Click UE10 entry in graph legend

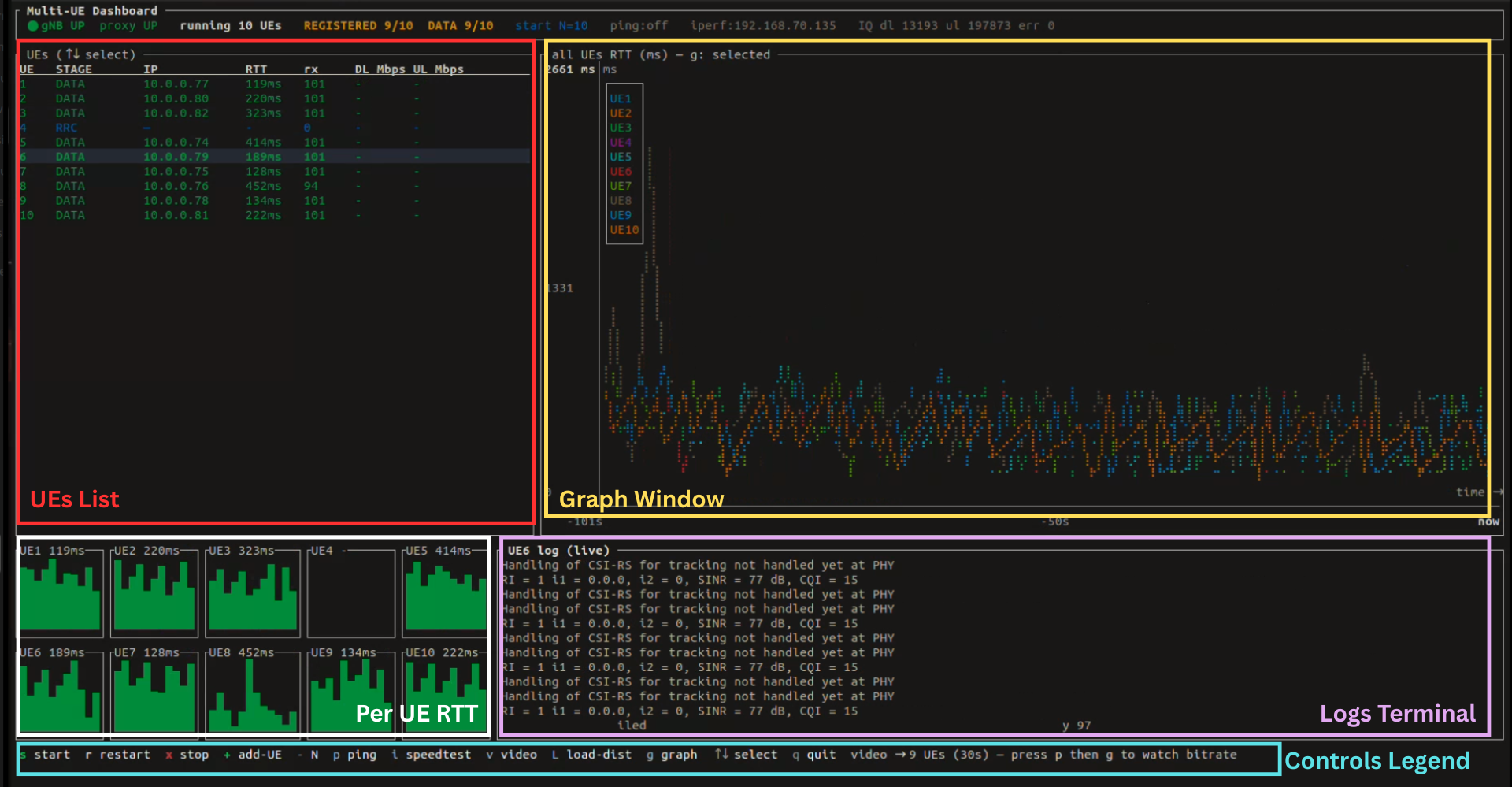[624, 230]
